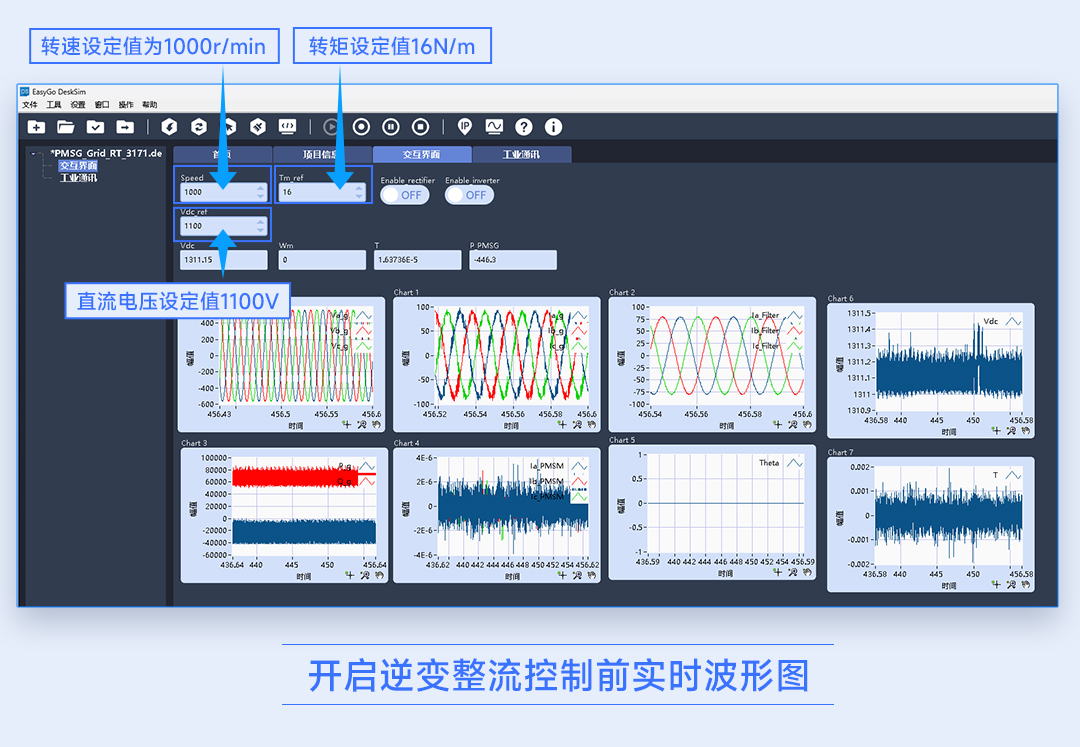
Task: Click the lightning-bolt hexagon compile icon
Action: pyautogui.click(x=169, y=127)
